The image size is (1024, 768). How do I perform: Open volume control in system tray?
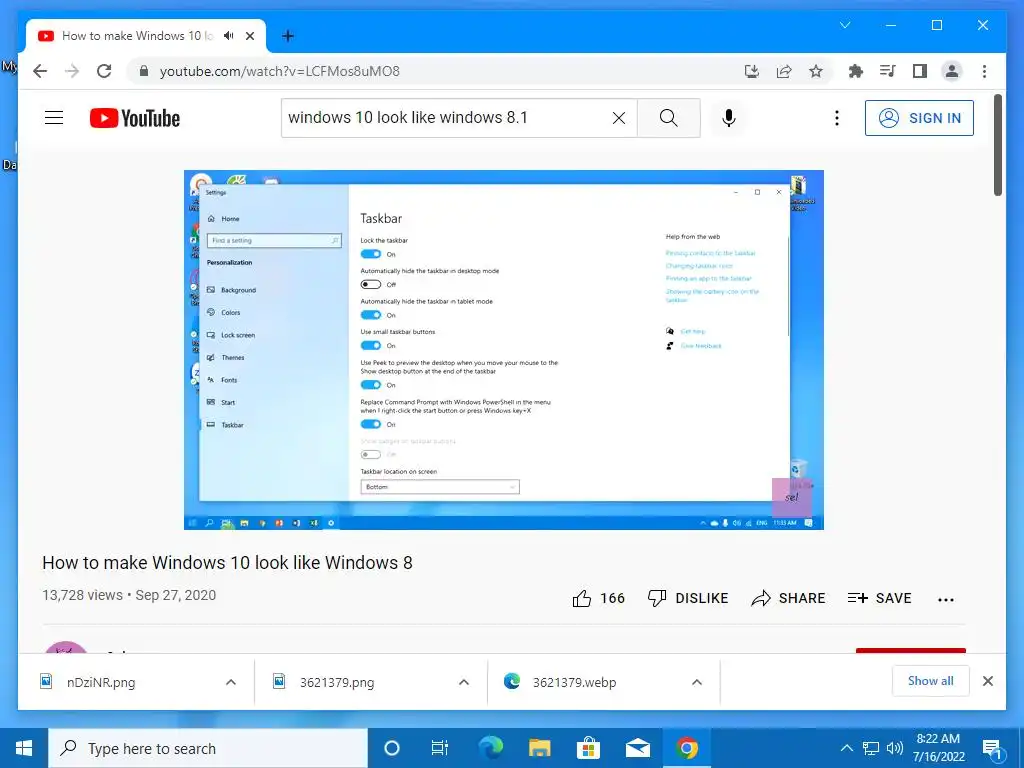coord(895,748)
